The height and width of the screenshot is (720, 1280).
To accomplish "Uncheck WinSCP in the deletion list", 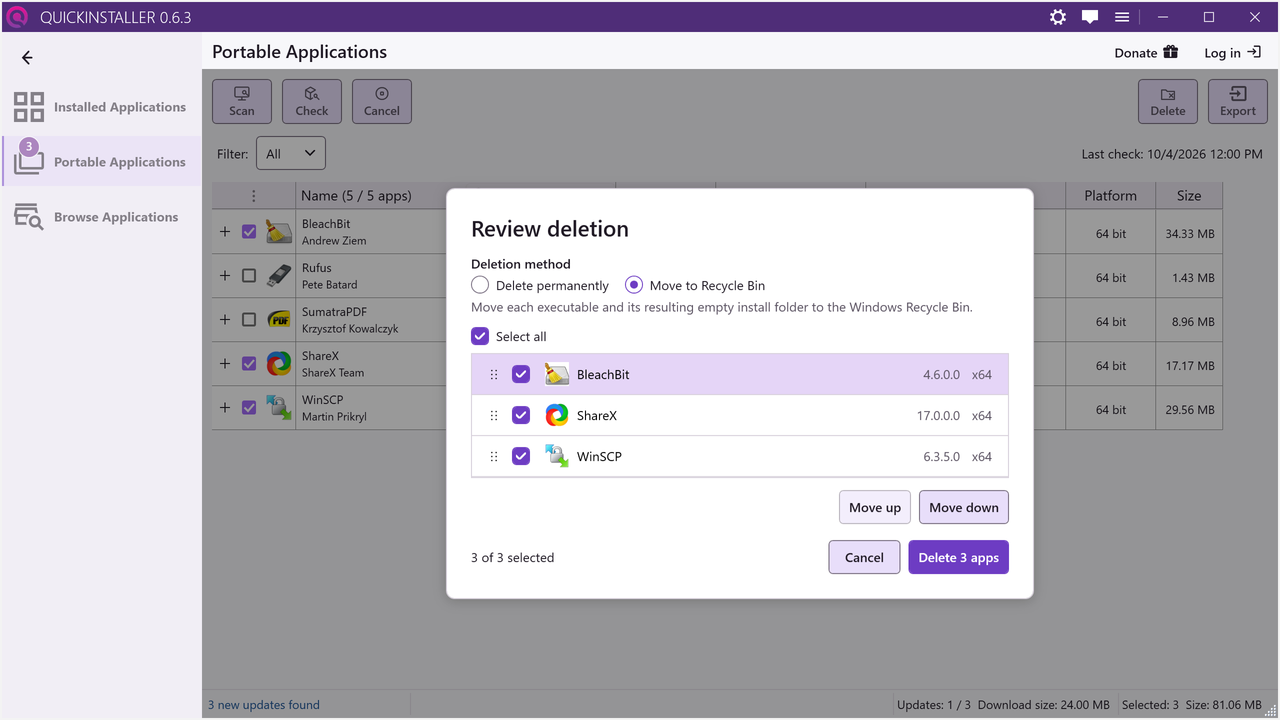I will click(521, 456).
